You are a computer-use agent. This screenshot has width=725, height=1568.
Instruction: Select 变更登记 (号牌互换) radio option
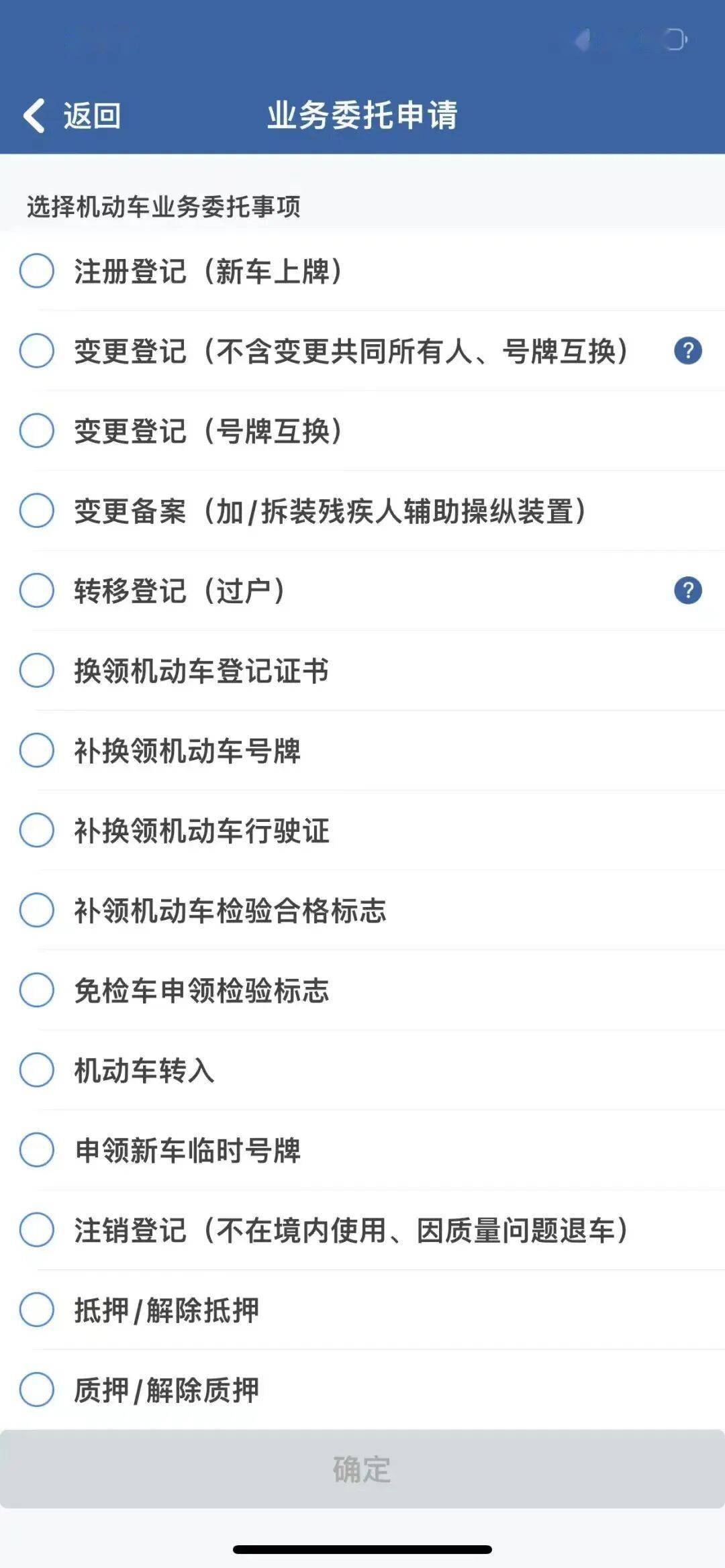[x=37, y=431]
